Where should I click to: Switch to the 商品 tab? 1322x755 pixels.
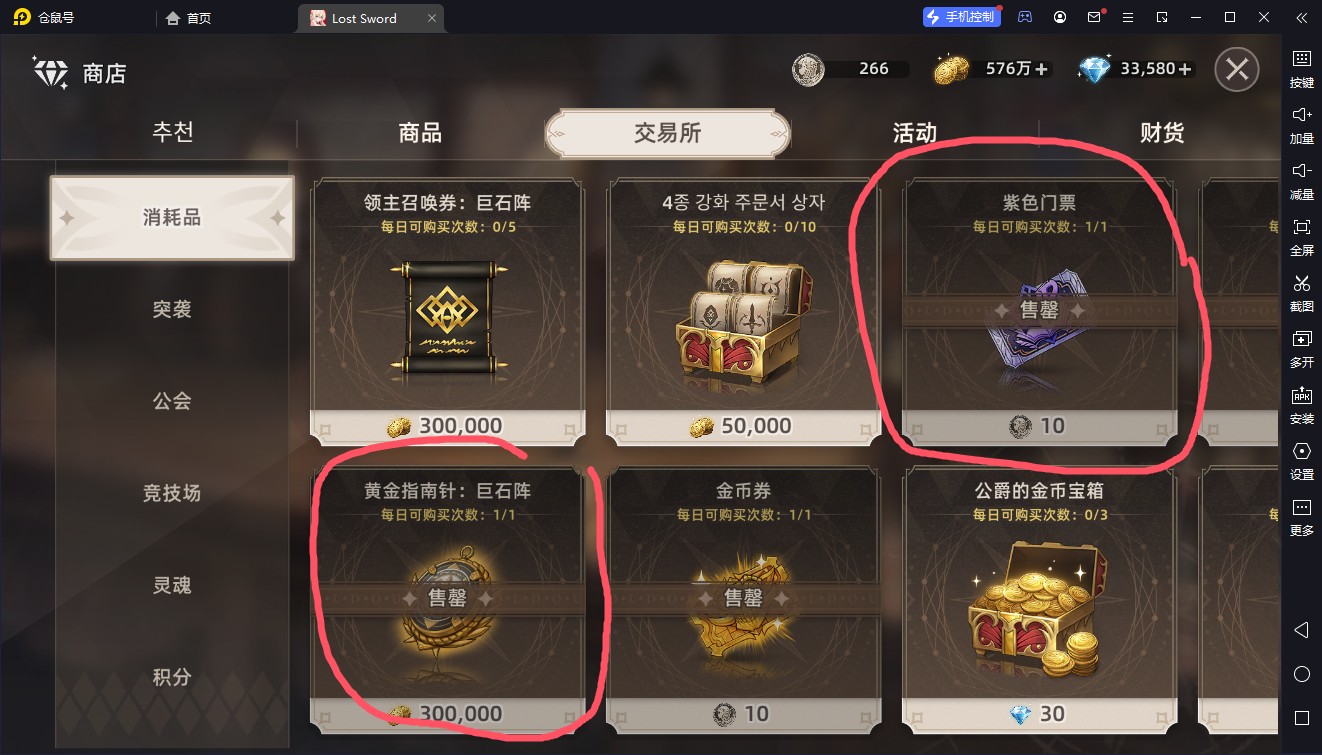coord(420,133)
